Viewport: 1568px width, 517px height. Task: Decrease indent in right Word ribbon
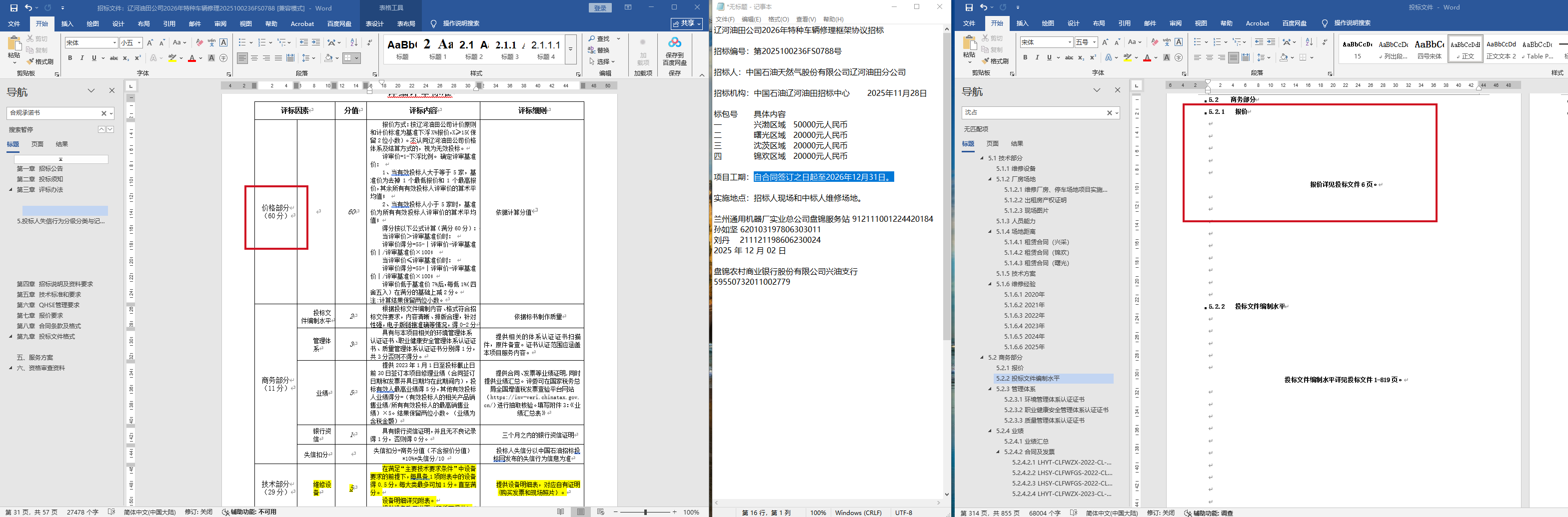1259,42
